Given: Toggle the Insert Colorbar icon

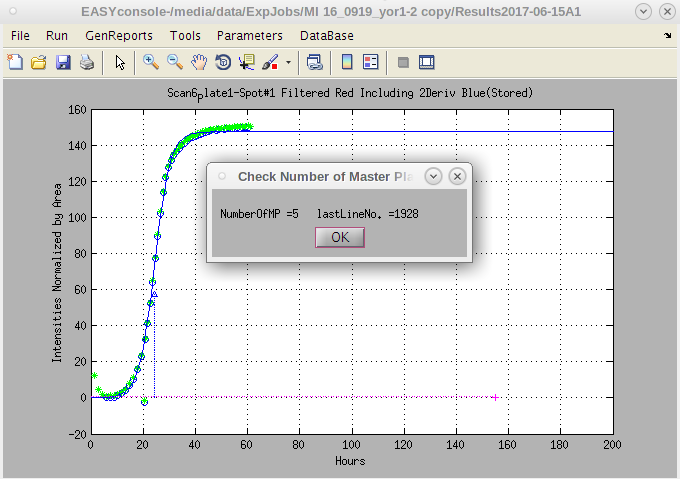Looking at the screenshot, I should [x=347, y=62].
